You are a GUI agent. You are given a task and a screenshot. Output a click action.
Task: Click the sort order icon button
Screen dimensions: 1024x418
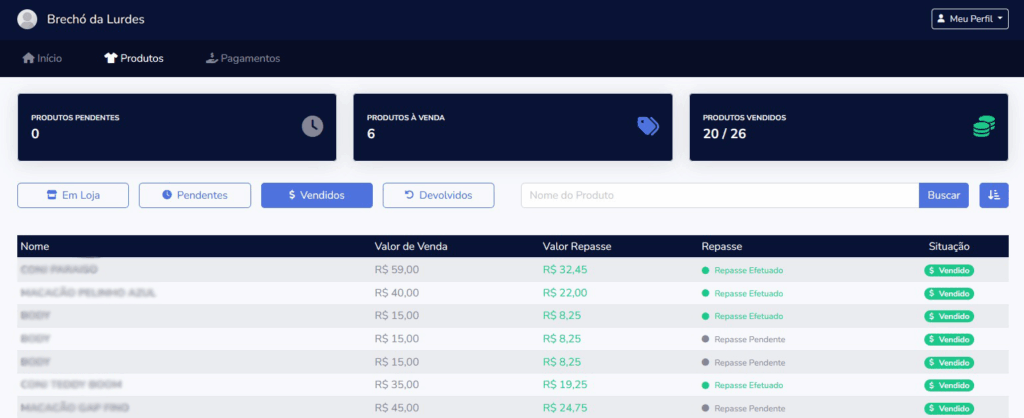994,195
